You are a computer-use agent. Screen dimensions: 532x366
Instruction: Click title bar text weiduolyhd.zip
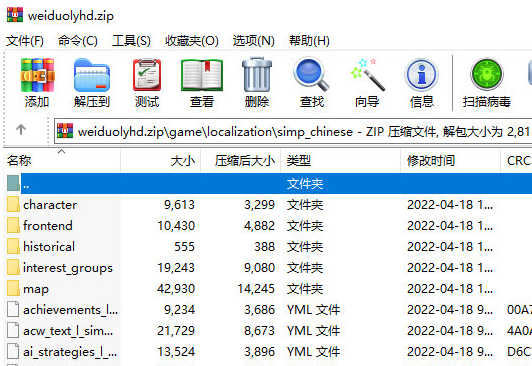click(x=71, y=16)
